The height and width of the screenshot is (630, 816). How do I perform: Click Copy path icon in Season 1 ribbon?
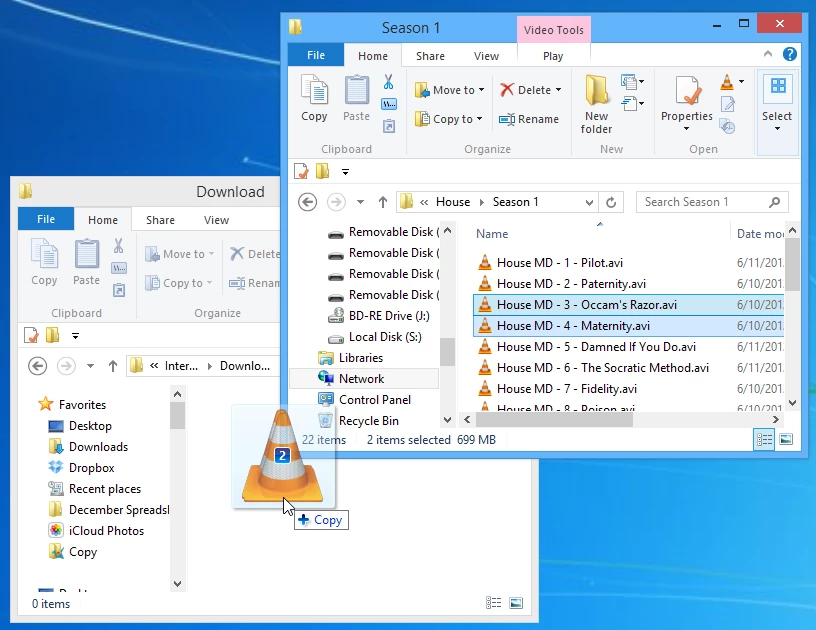pos(389,104)
